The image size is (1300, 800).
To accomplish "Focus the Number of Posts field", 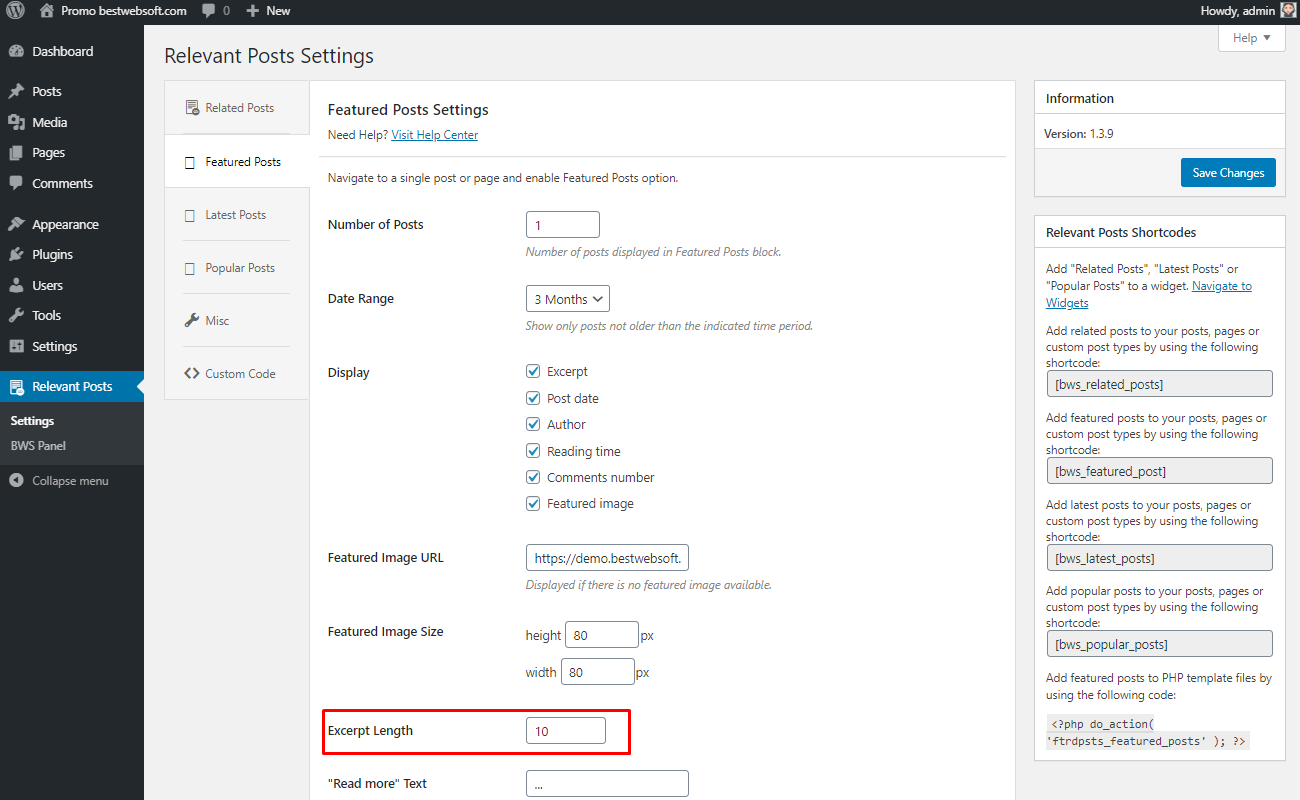I will (563, 225).
